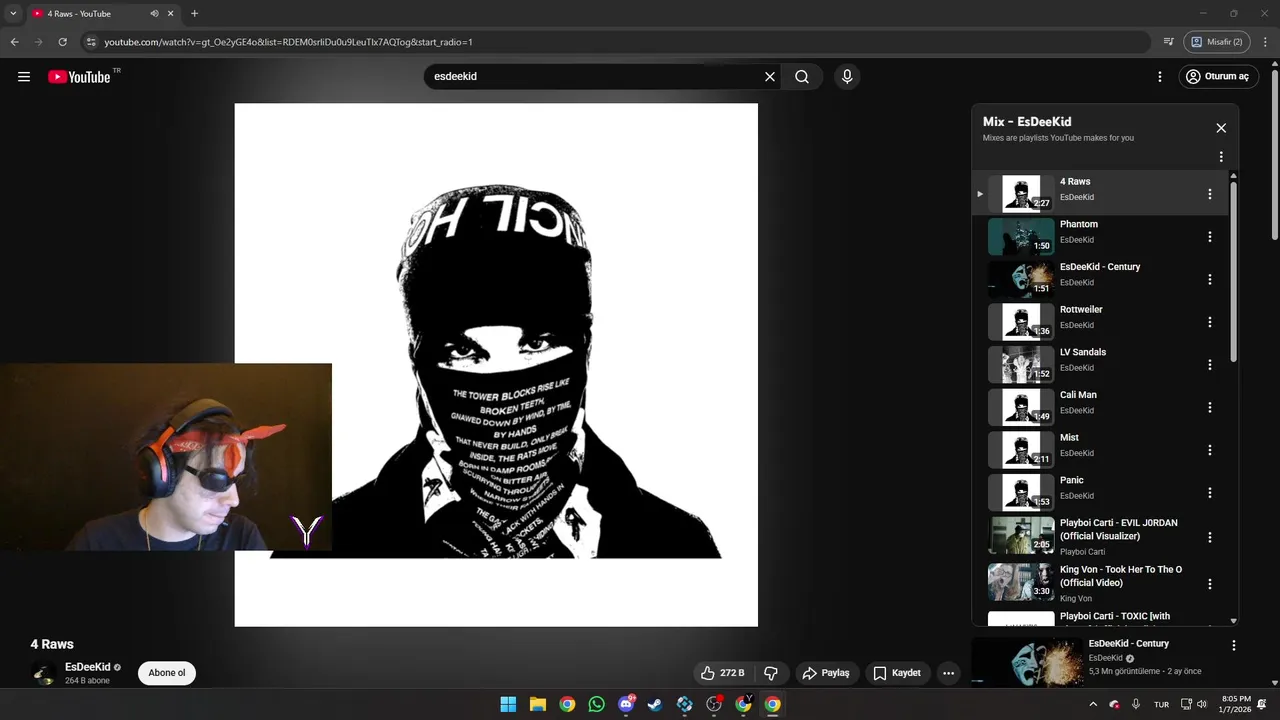Open Misafir (2) profile button

pos(1217,42)
